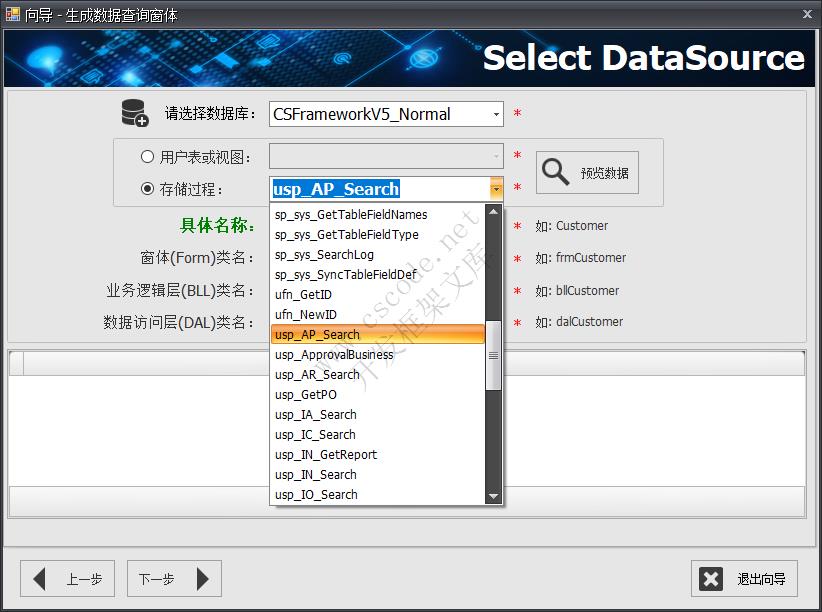Collapse the stored procedure dropdown arrow
This screenshot has width=822, height=612.
click(496, 189)
